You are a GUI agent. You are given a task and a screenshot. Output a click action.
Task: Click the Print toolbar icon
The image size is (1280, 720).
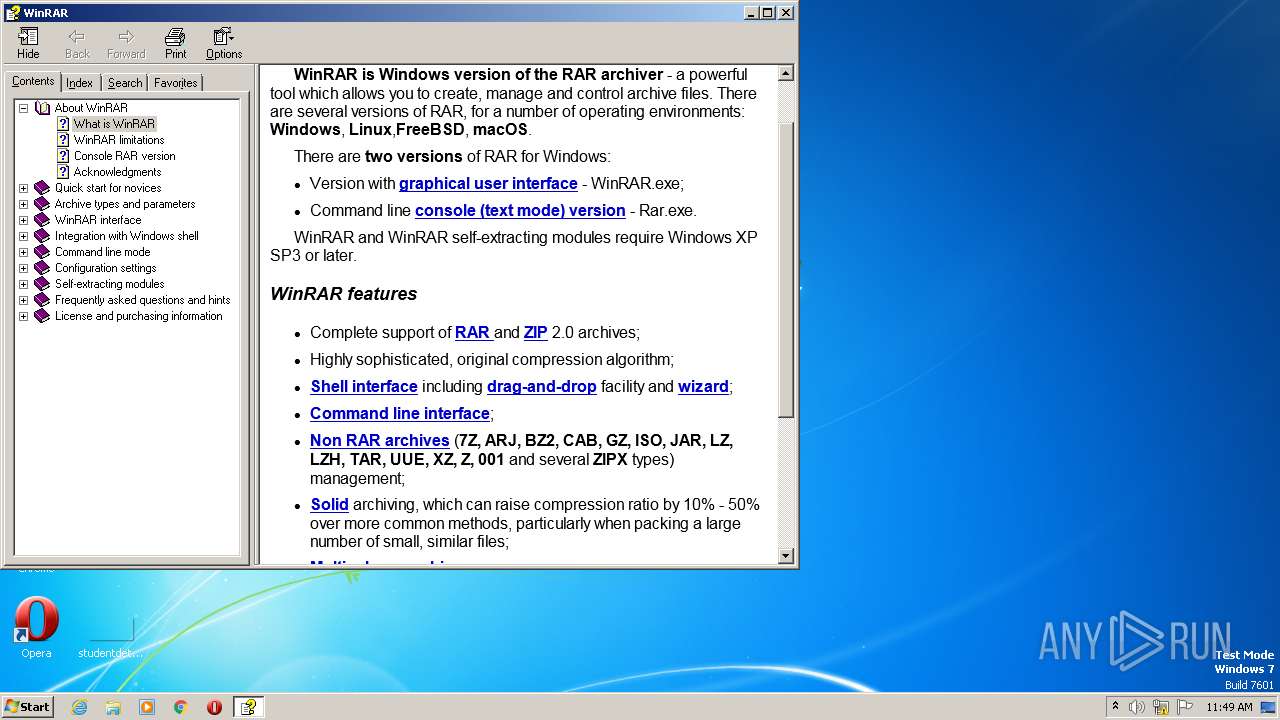click(x=175, y=43)
